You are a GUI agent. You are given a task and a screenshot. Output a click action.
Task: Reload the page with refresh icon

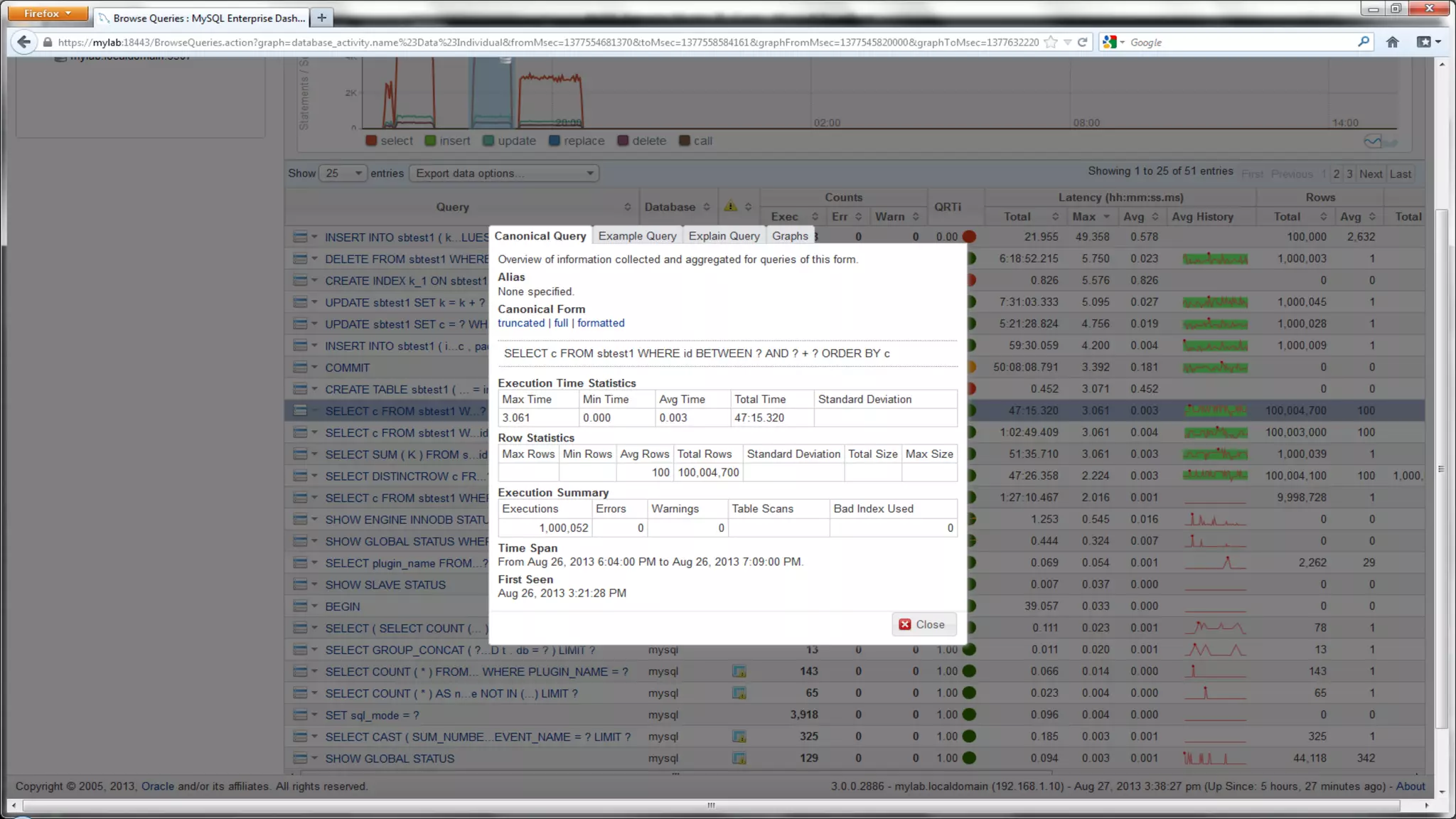point(1082,42)
